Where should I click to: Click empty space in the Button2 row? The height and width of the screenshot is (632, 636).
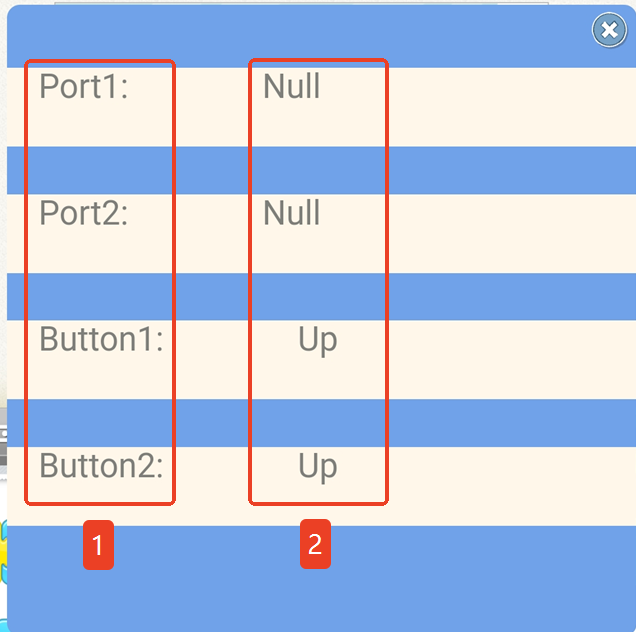[x=511, y=486]
